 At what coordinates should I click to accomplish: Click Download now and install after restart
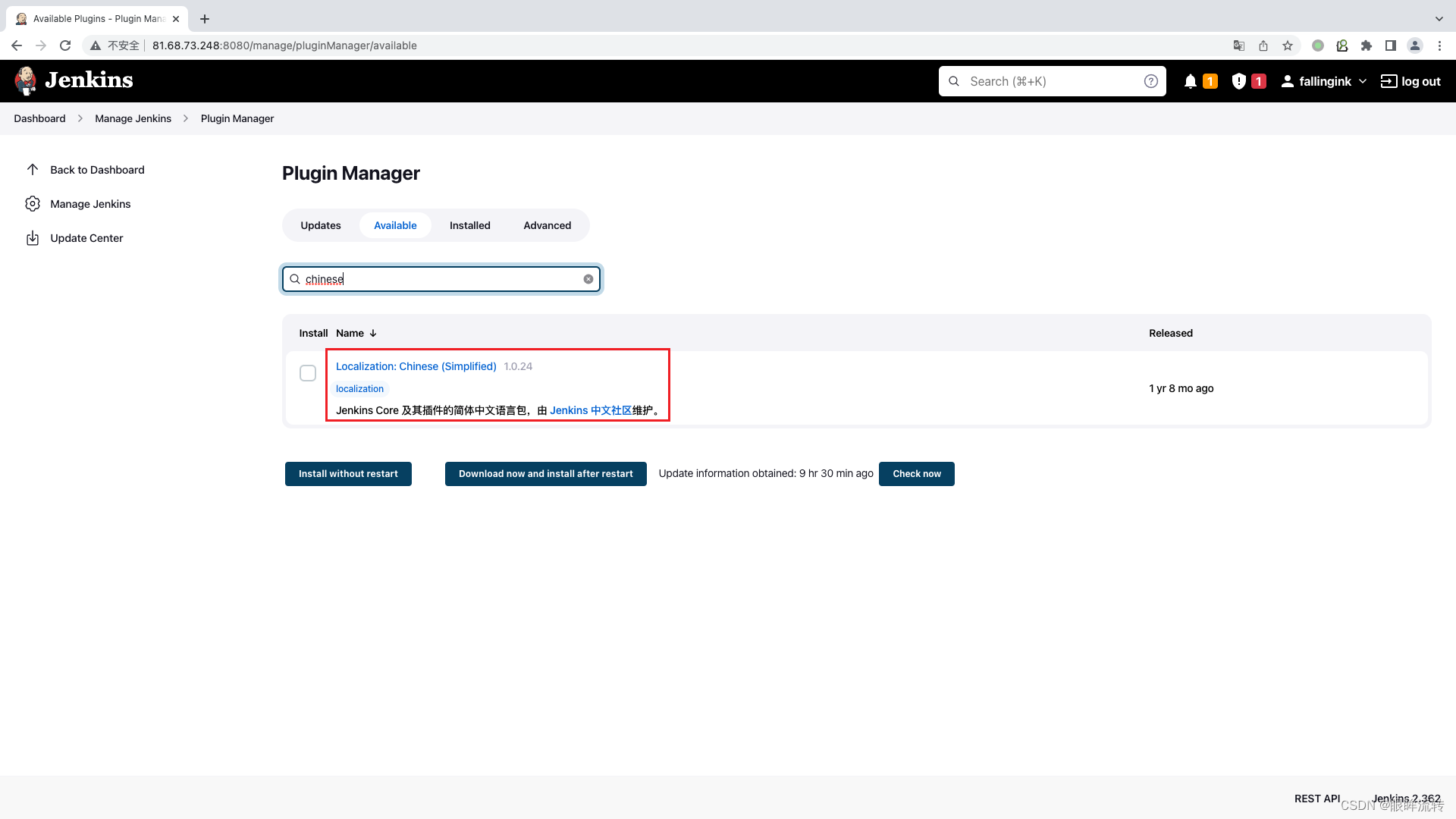[546, 474]
